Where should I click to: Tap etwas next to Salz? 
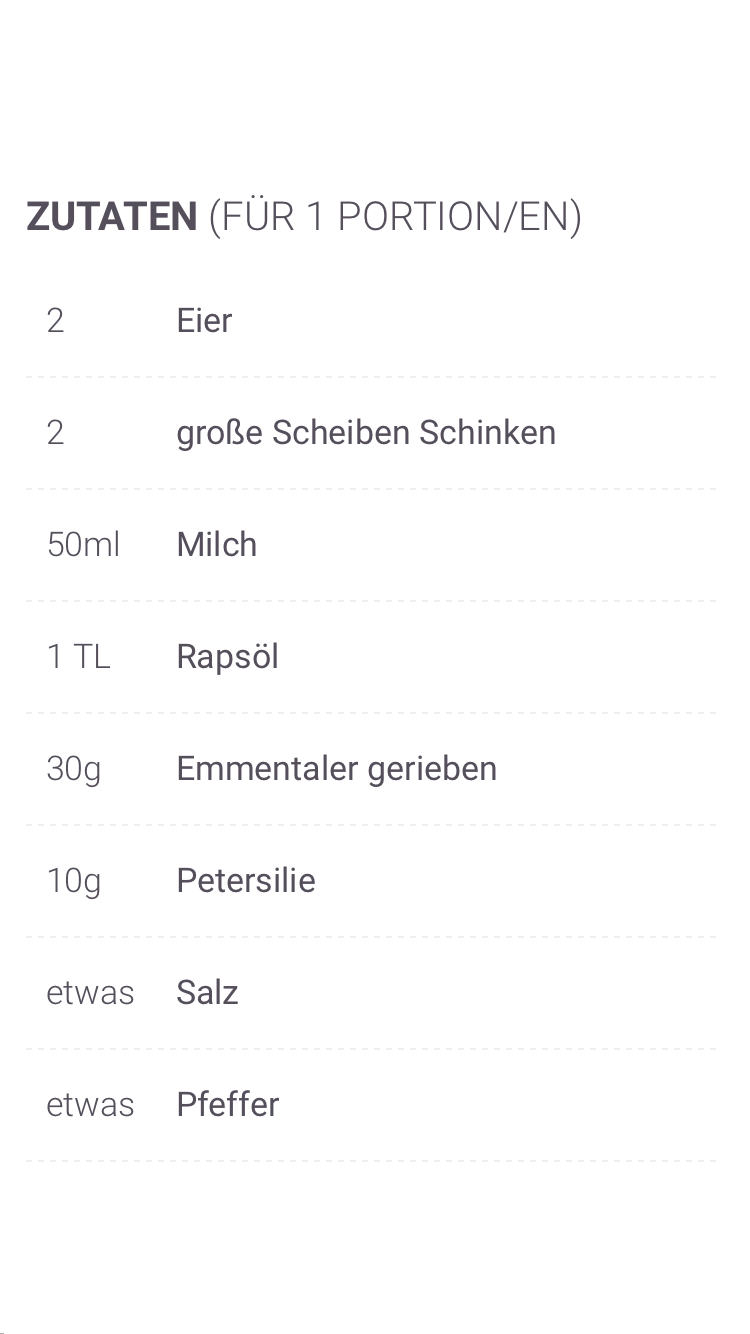point(90,993)
